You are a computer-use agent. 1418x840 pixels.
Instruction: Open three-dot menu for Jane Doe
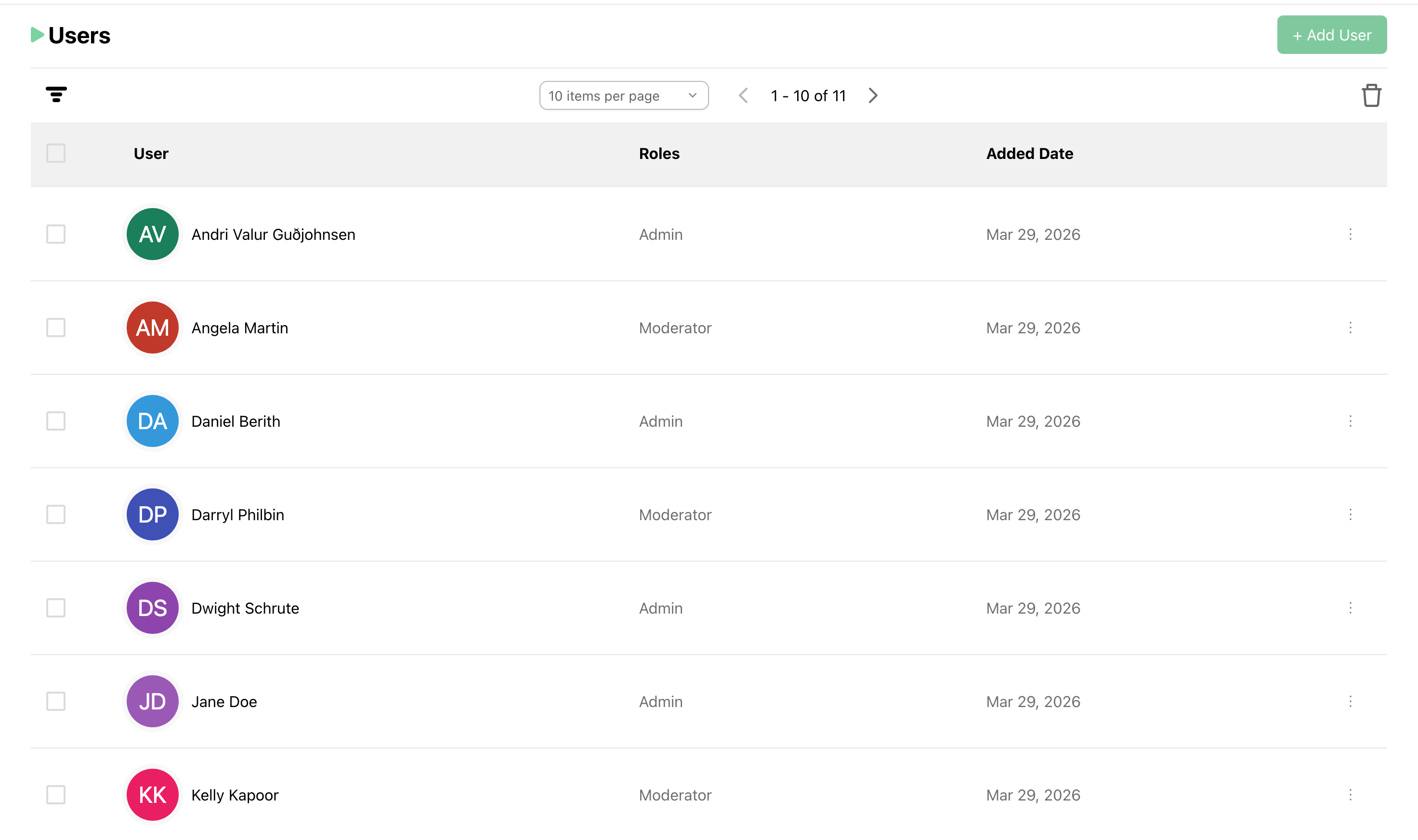click(x=1350, y=701)
